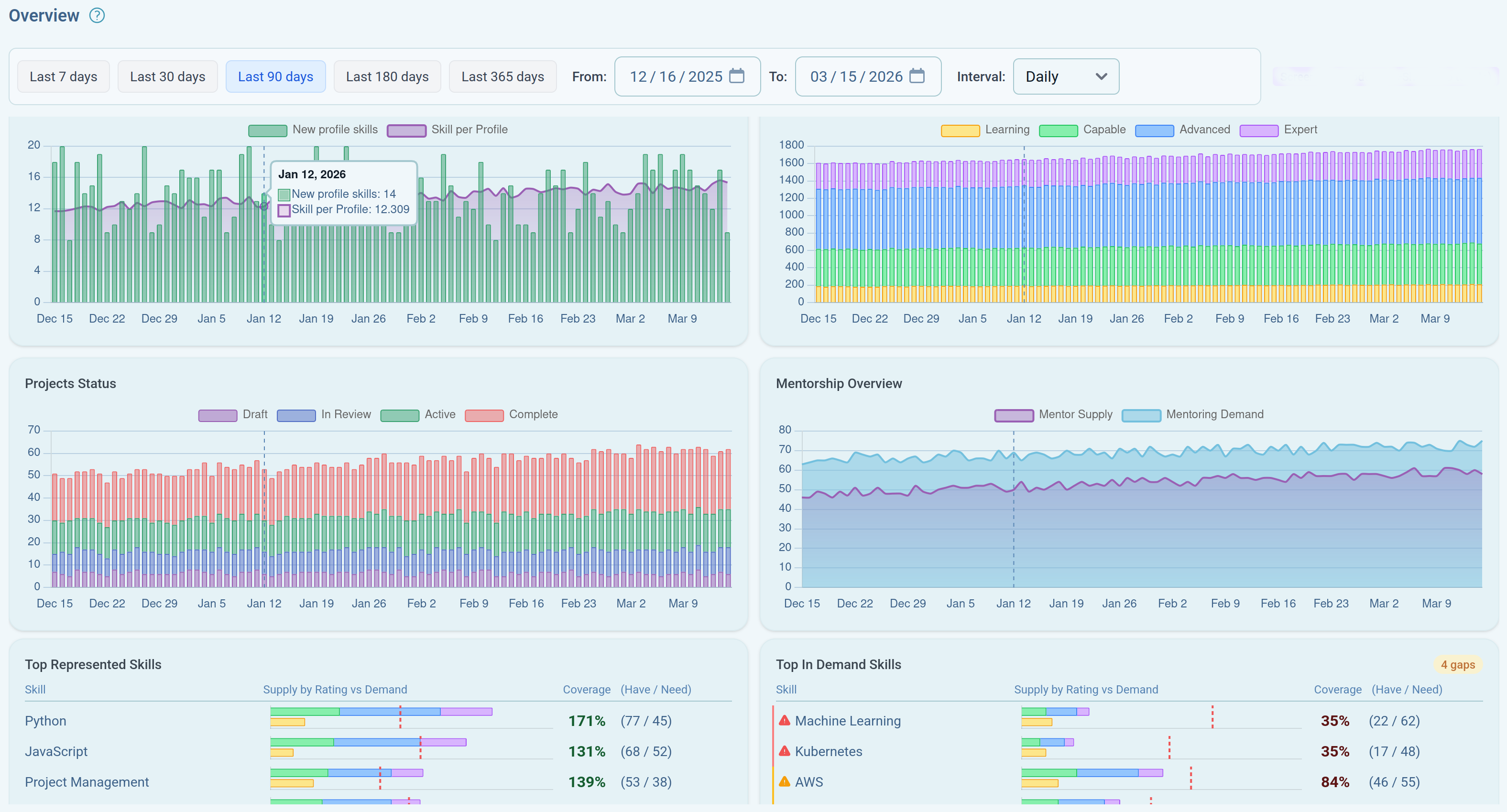Click the 4 gaps badge
This screenshot has width=1507, height=812.
click(1457, 665)
